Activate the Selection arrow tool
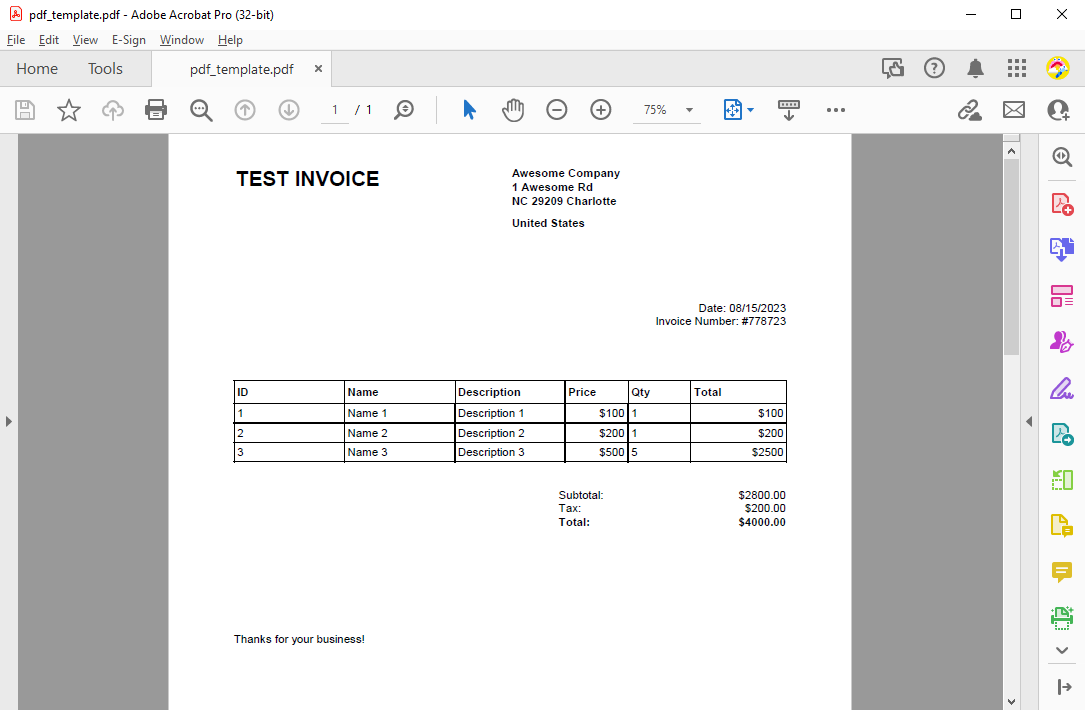Image resolution: width=1085 pixels, height=710 pixels. 469,110
